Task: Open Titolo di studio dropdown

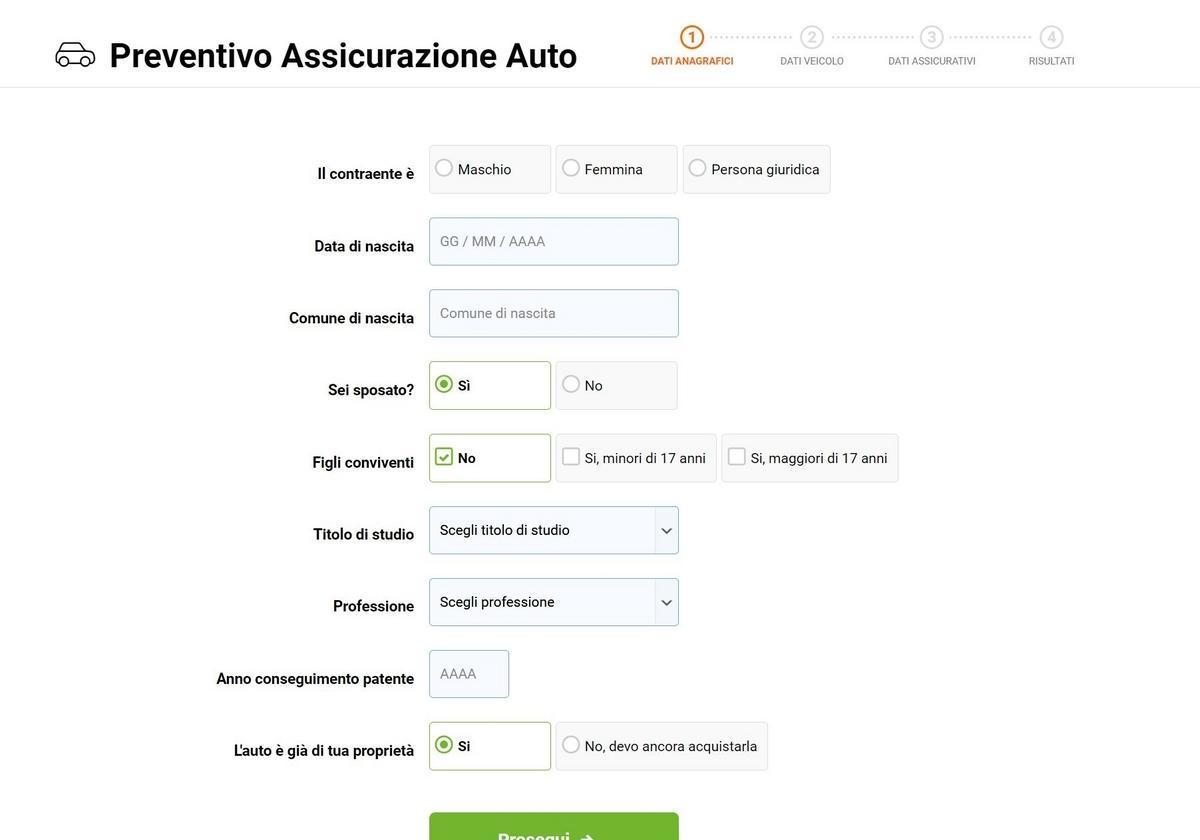Action: (554, 530)
